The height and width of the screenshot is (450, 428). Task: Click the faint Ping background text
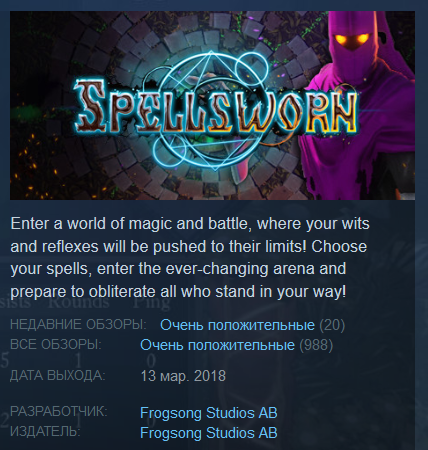(x=152, y=303)
